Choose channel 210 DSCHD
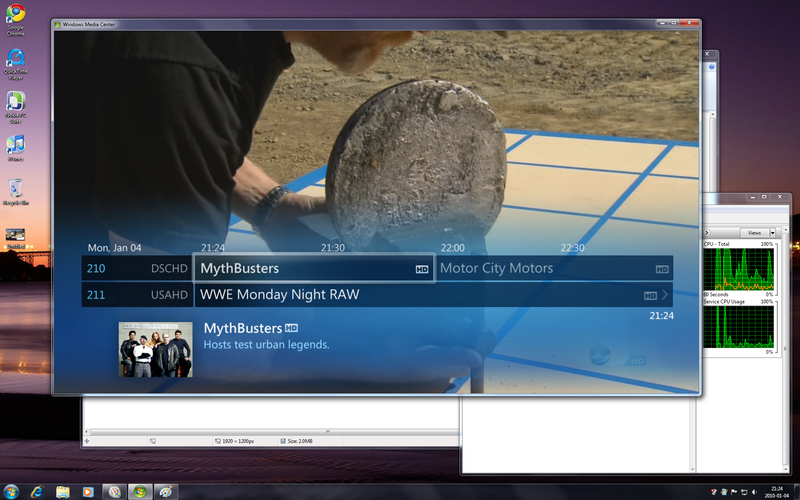The image size is (800, 500). tap(137, 268)
